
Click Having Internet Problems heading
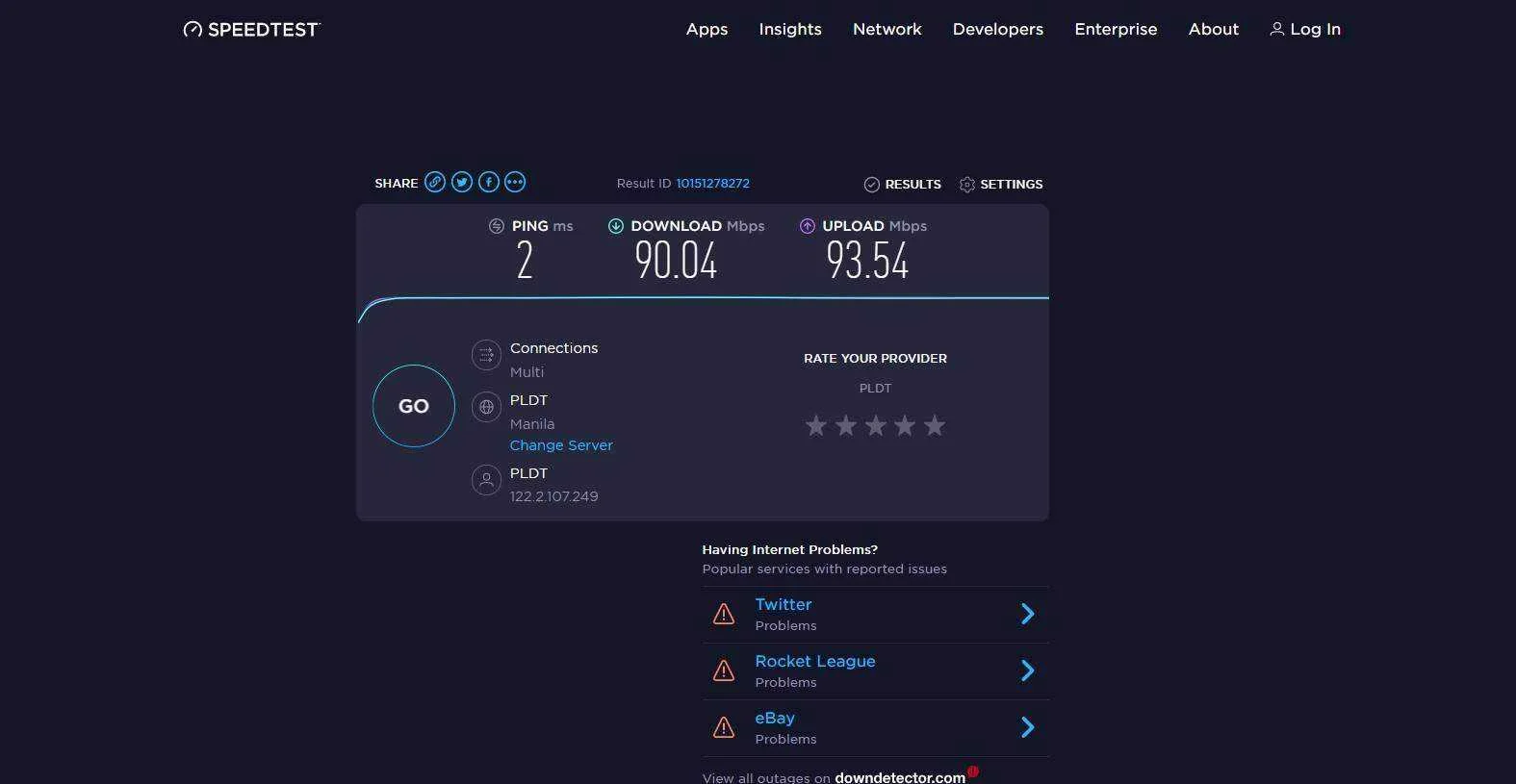point(789,549)
